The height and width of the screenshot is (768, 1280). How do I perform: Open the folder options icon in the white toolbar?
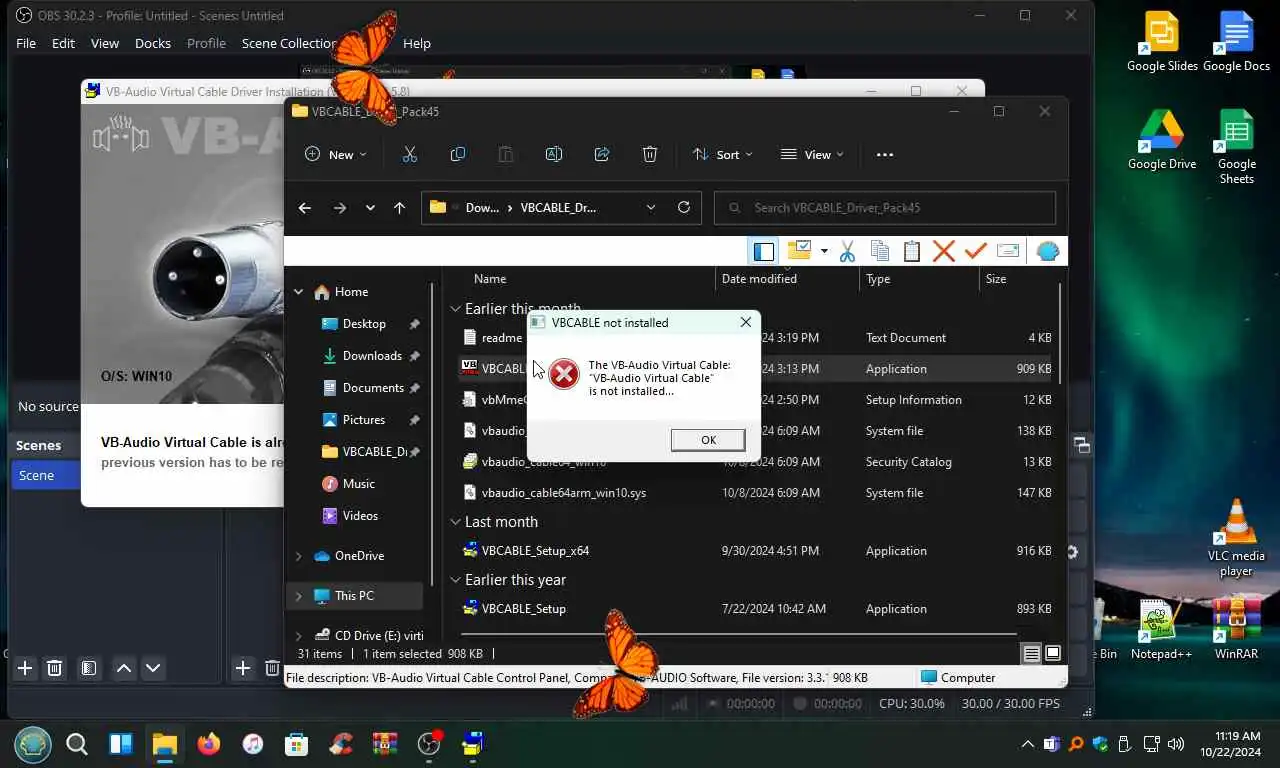[799, 251]
